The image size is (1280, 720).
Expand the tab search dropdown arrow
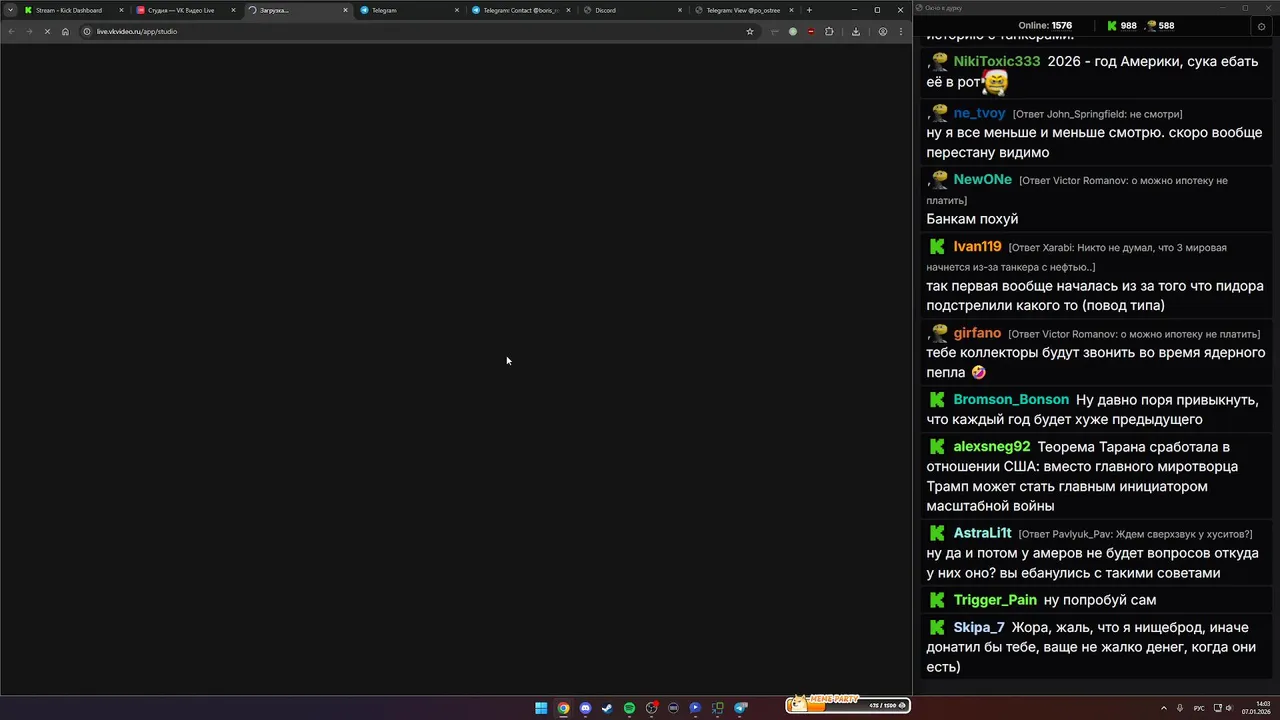pyautogui.click(x=10, y=10)
